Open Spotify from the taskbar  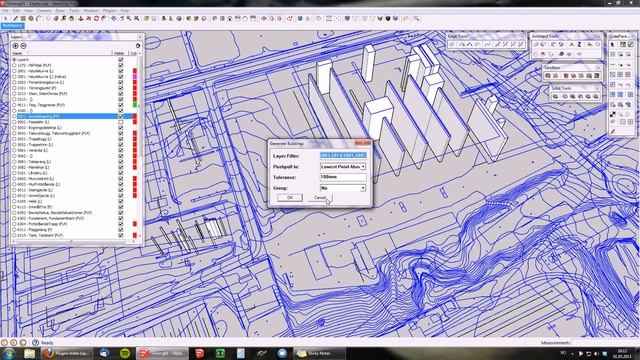coord(125,353)
